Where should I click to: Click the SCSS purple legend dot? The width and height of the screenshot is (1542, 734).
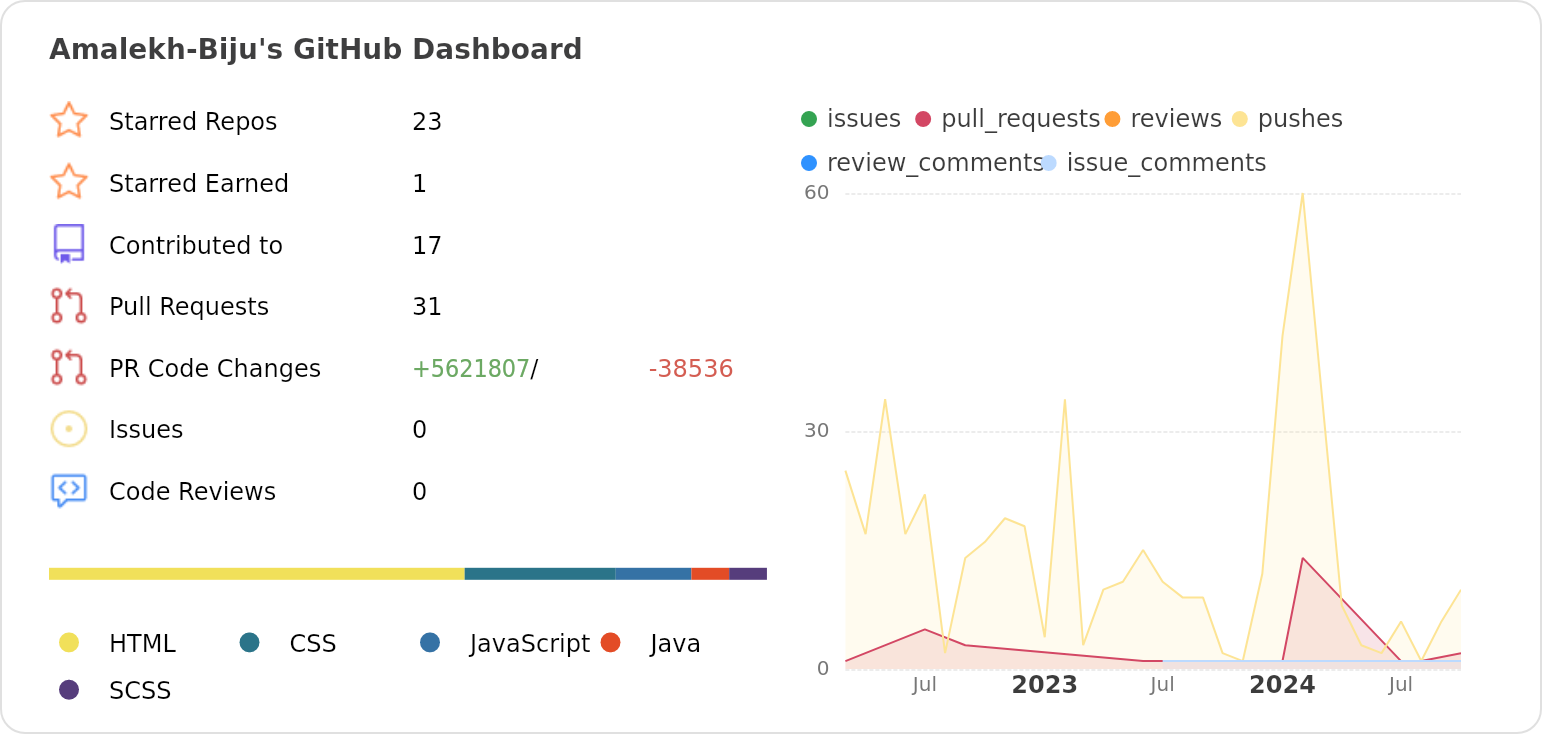point(69,689)
